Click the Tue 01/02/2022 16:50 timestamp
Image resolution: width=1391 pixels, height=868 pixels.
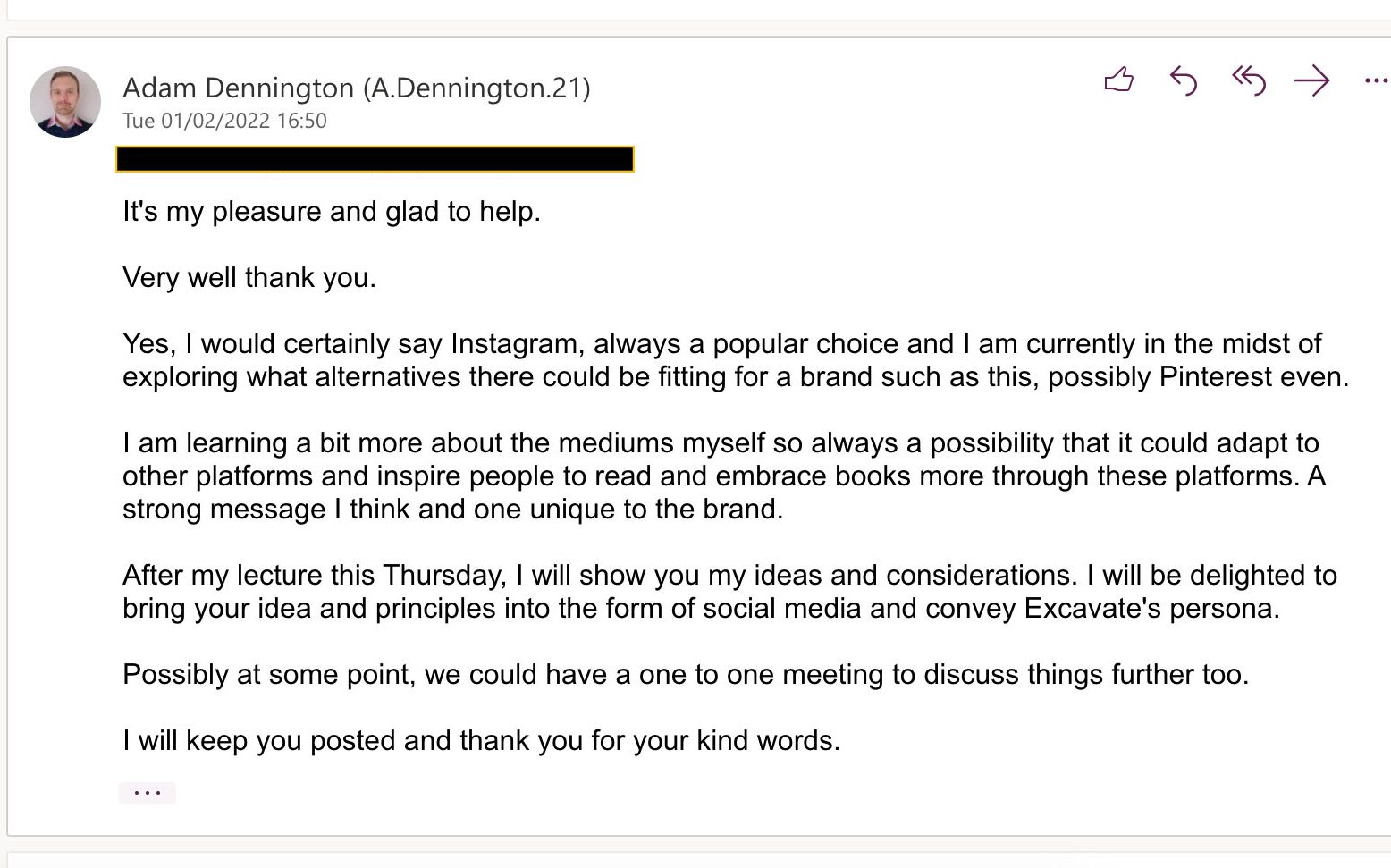[224, 121]
